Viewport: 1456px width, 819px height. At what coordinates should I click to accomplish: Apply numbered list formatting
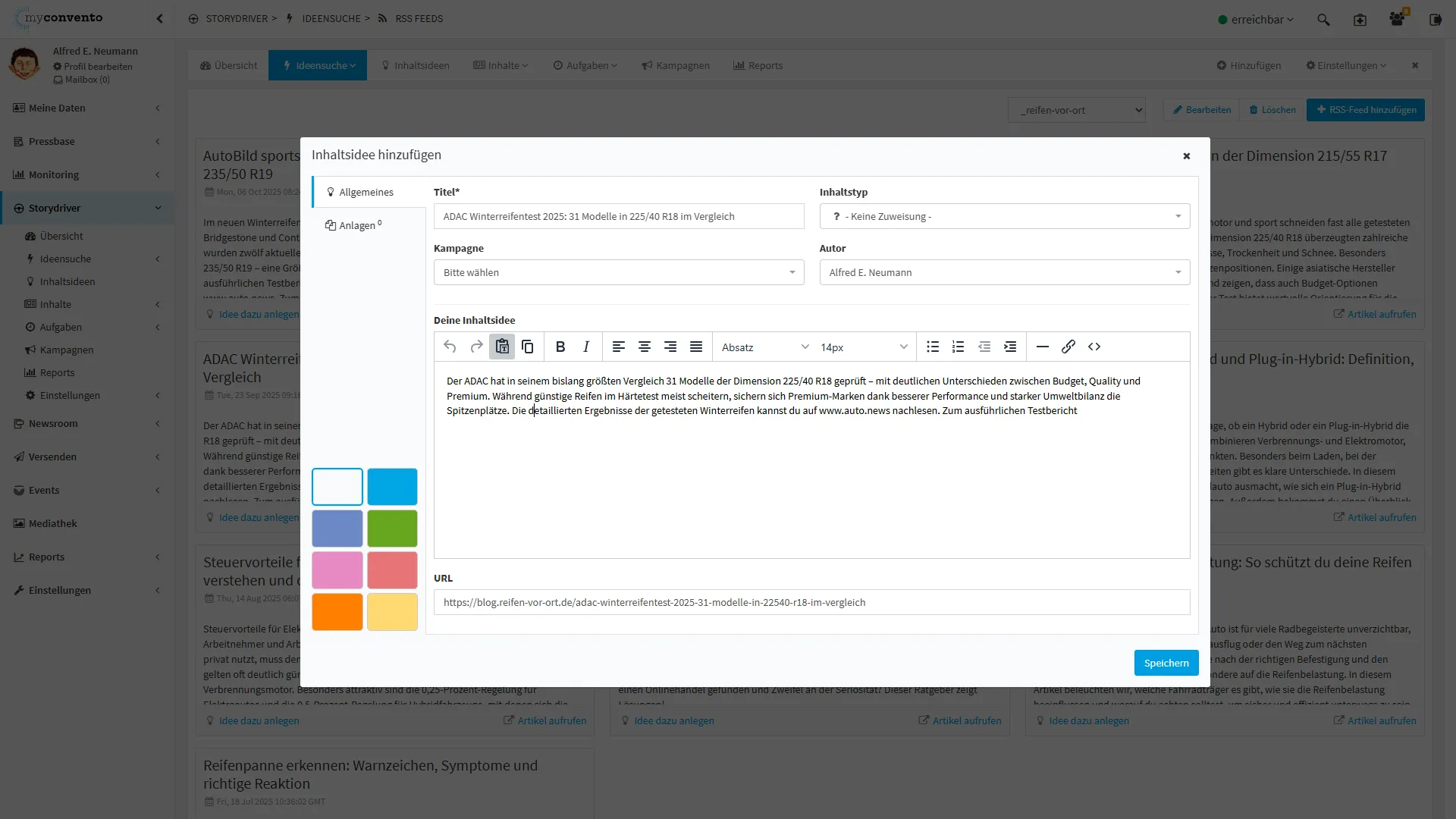[959, 347]
